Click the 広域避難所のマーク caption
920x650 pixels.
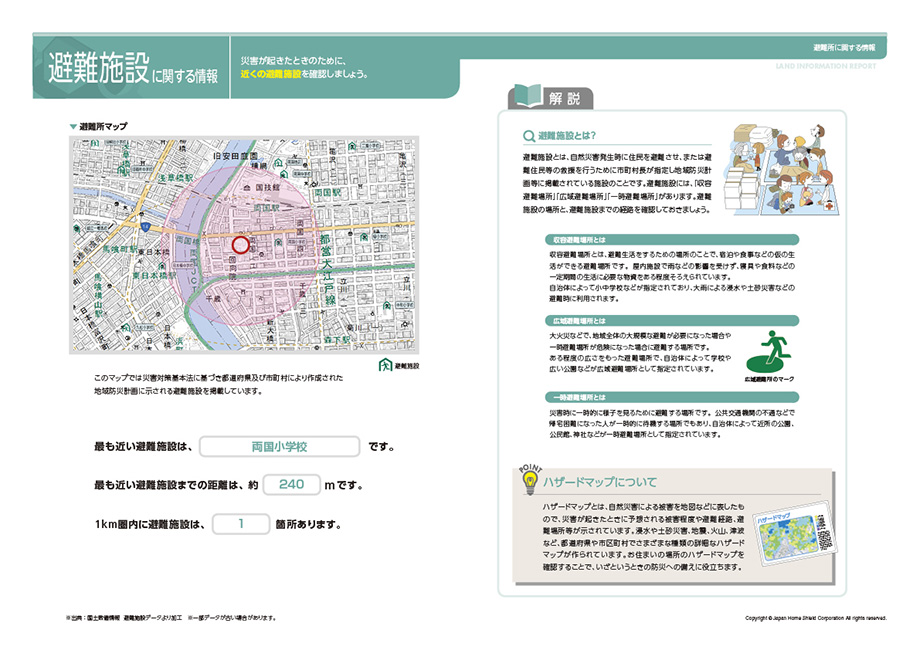pos(769,380)
